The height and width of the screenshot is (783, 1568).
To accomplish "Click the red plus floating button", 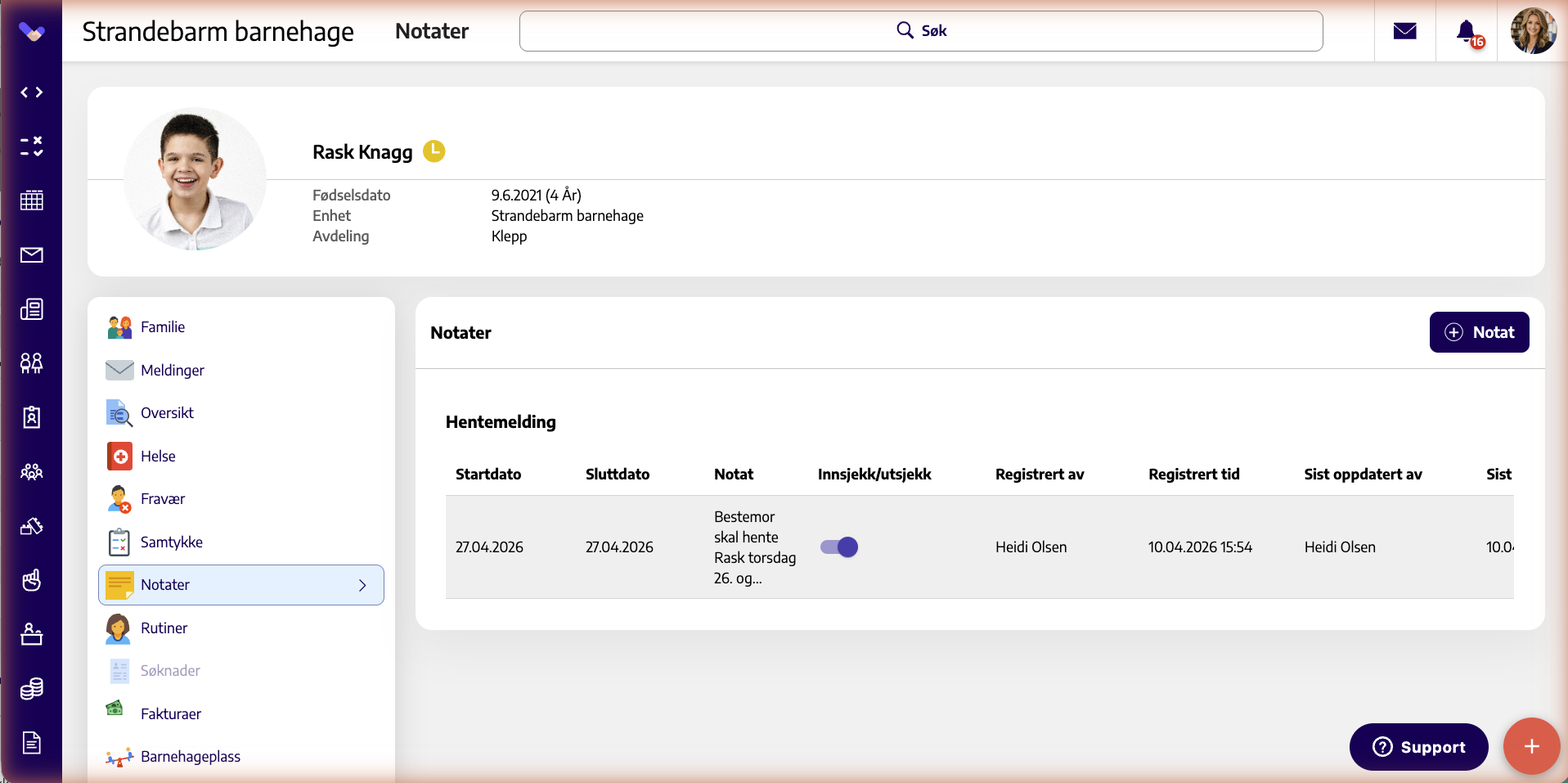I will pos(1531,746).
